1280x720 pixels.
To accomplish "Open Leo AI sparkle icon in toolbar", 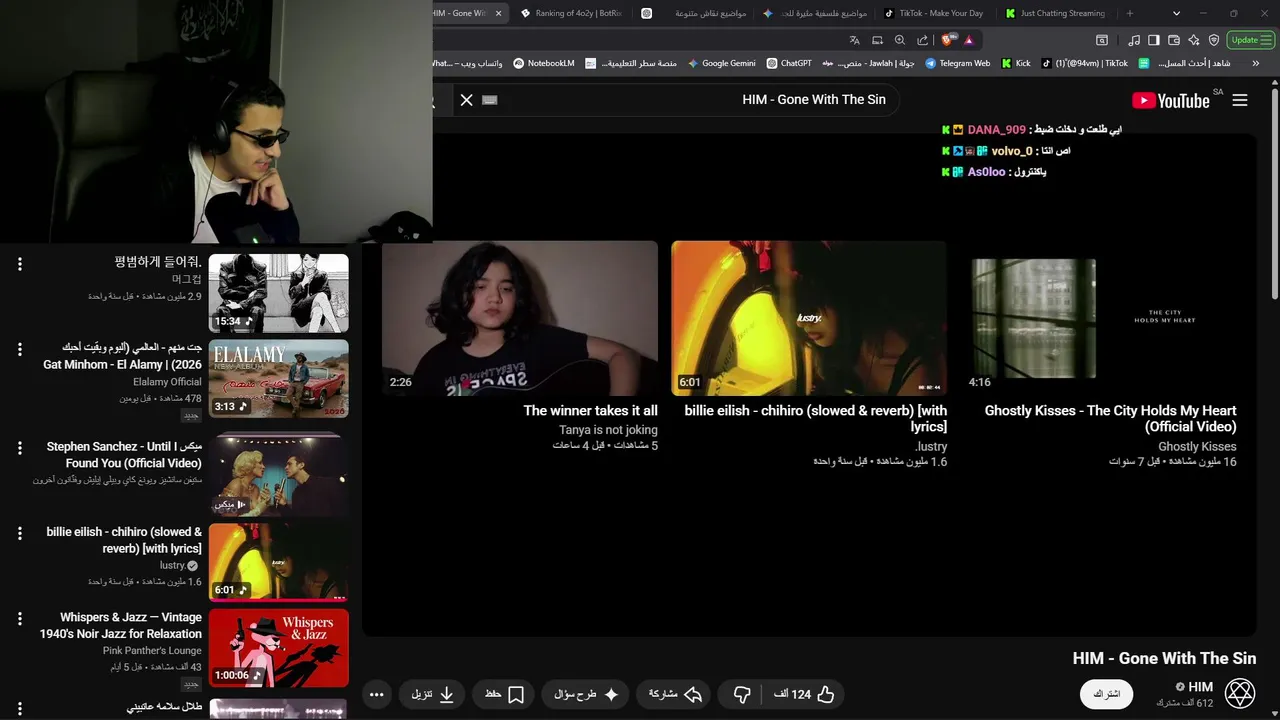I will 1194,40.
